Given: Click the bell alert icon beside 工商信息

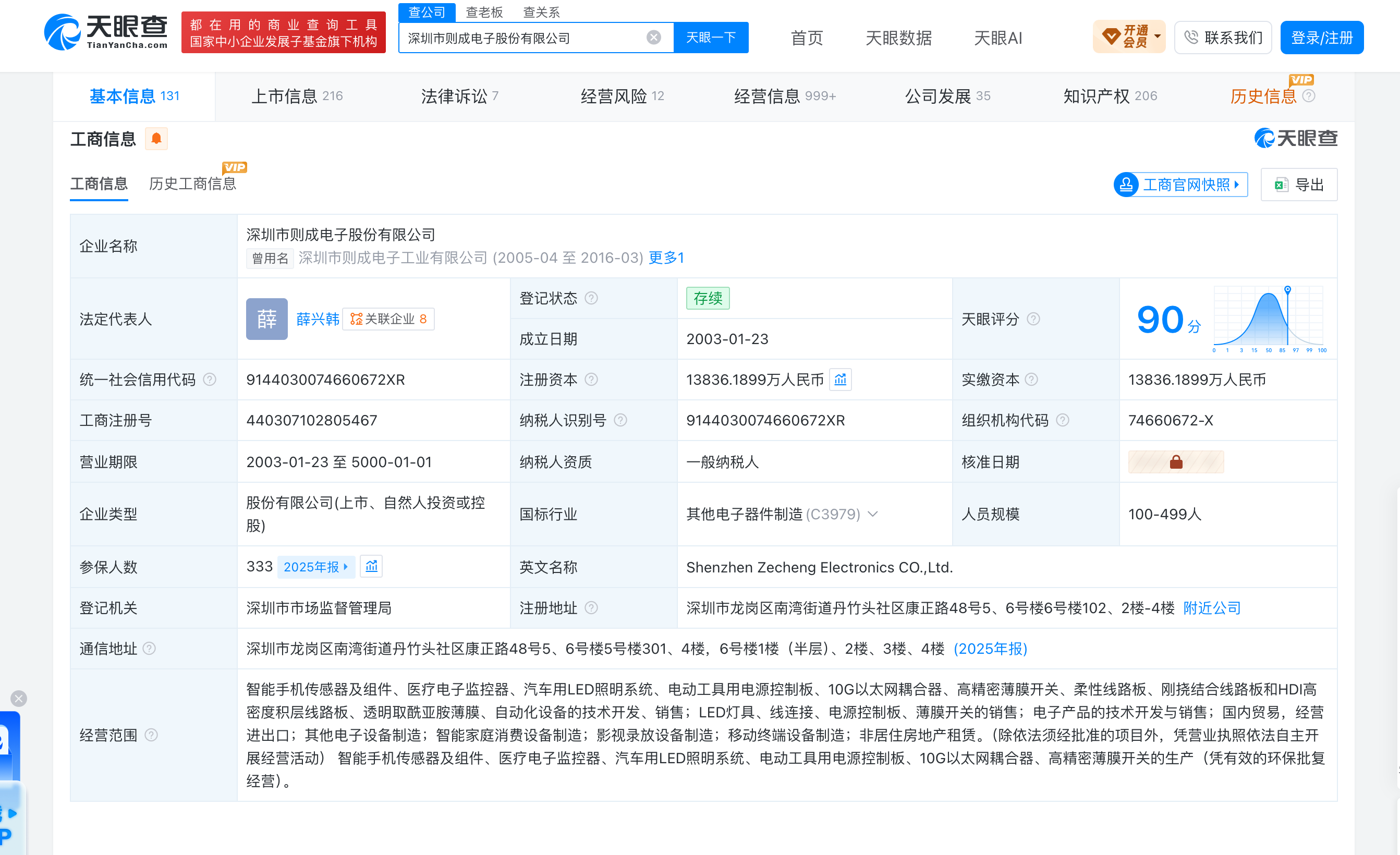Looking at the screenshot, I should click(x=156, y=139).
